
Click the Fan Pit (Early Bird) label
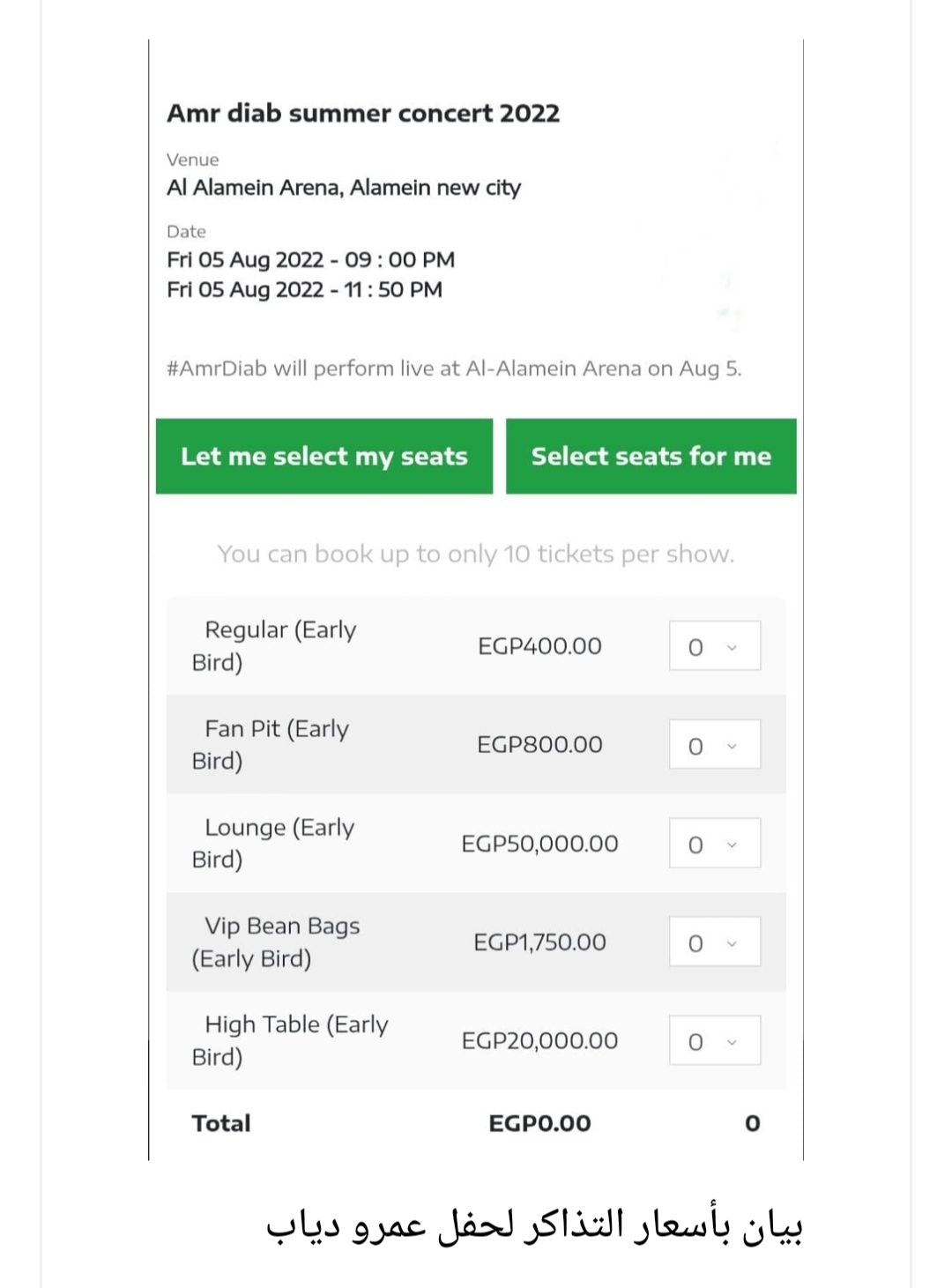click(x=271, y=745)
